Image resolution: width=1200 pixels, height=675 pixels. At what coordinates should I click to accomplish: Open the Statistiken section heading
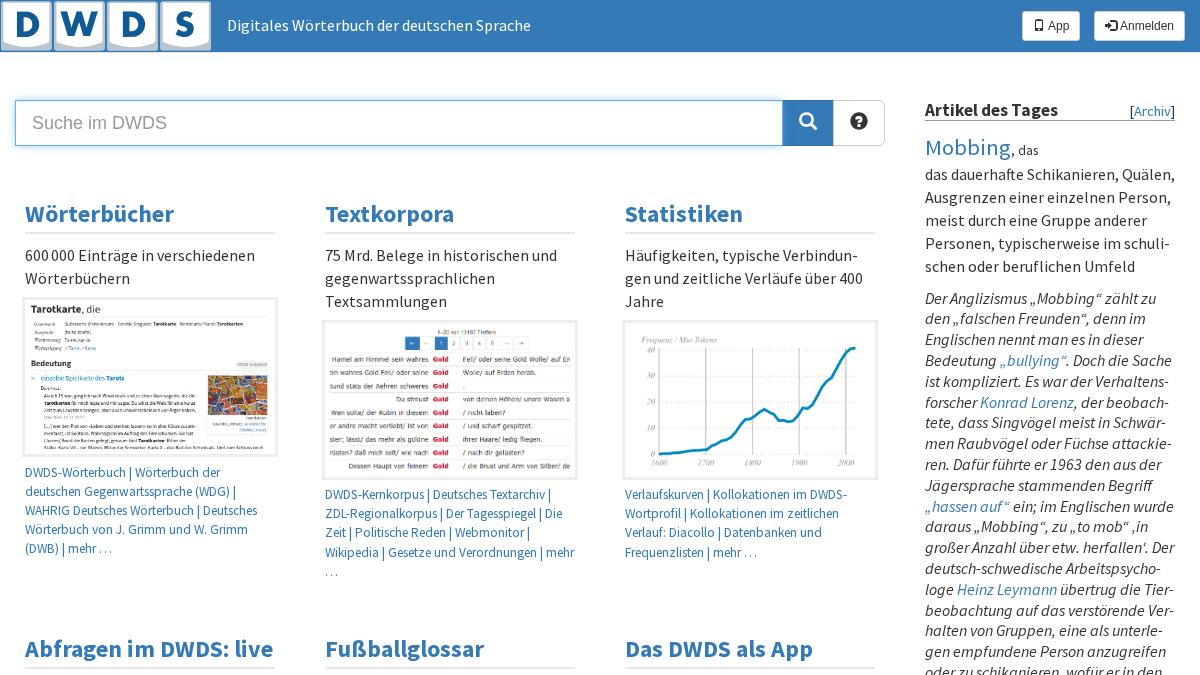[x=684, y=214]
